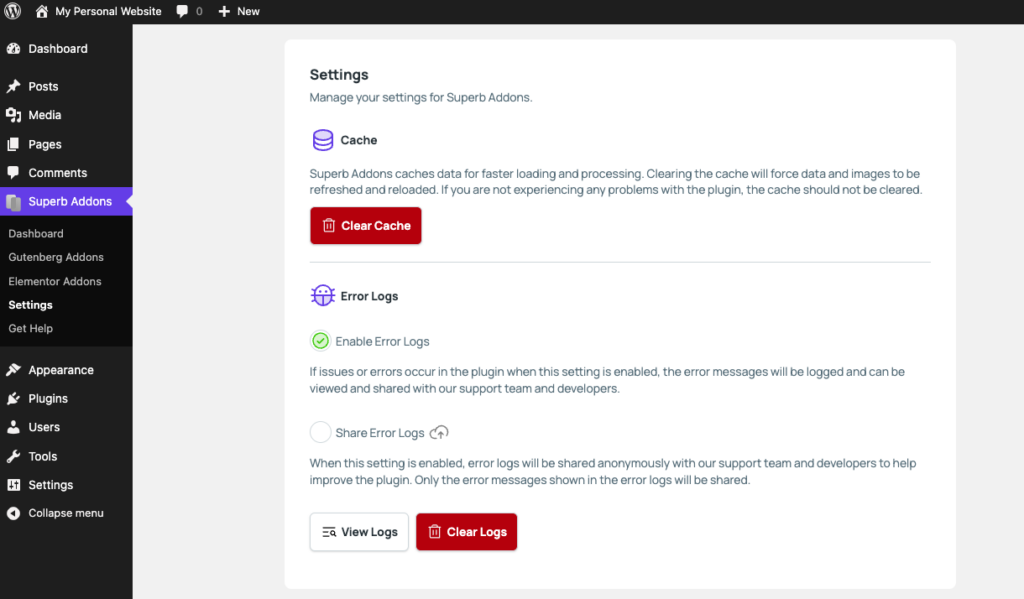This screenshot has width=1024, height=599.
Task: Click the Clear Cache button
Action: [x=366, y=225]
